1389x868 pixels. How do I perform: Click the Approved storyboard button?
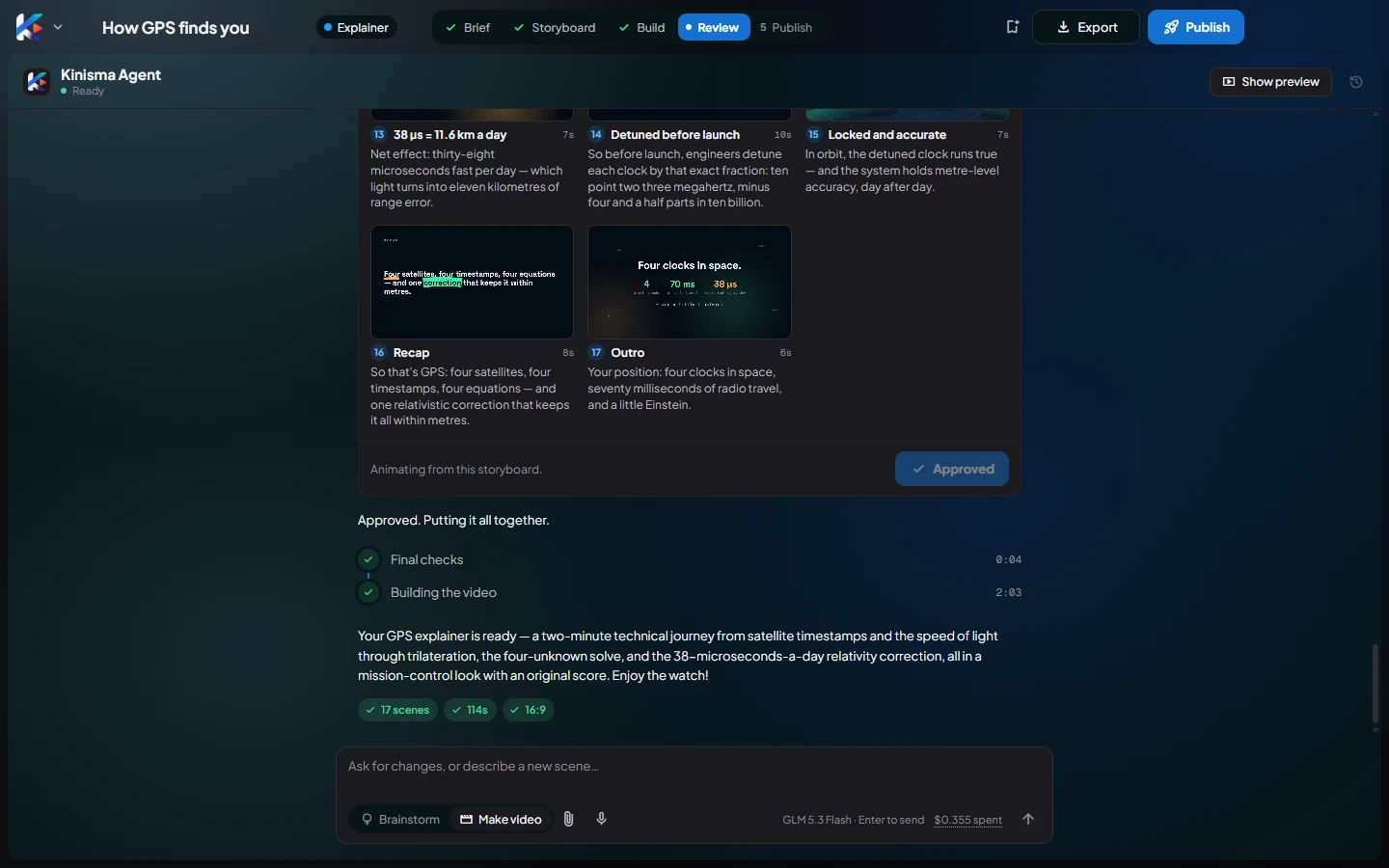click(x=952, y=469)
